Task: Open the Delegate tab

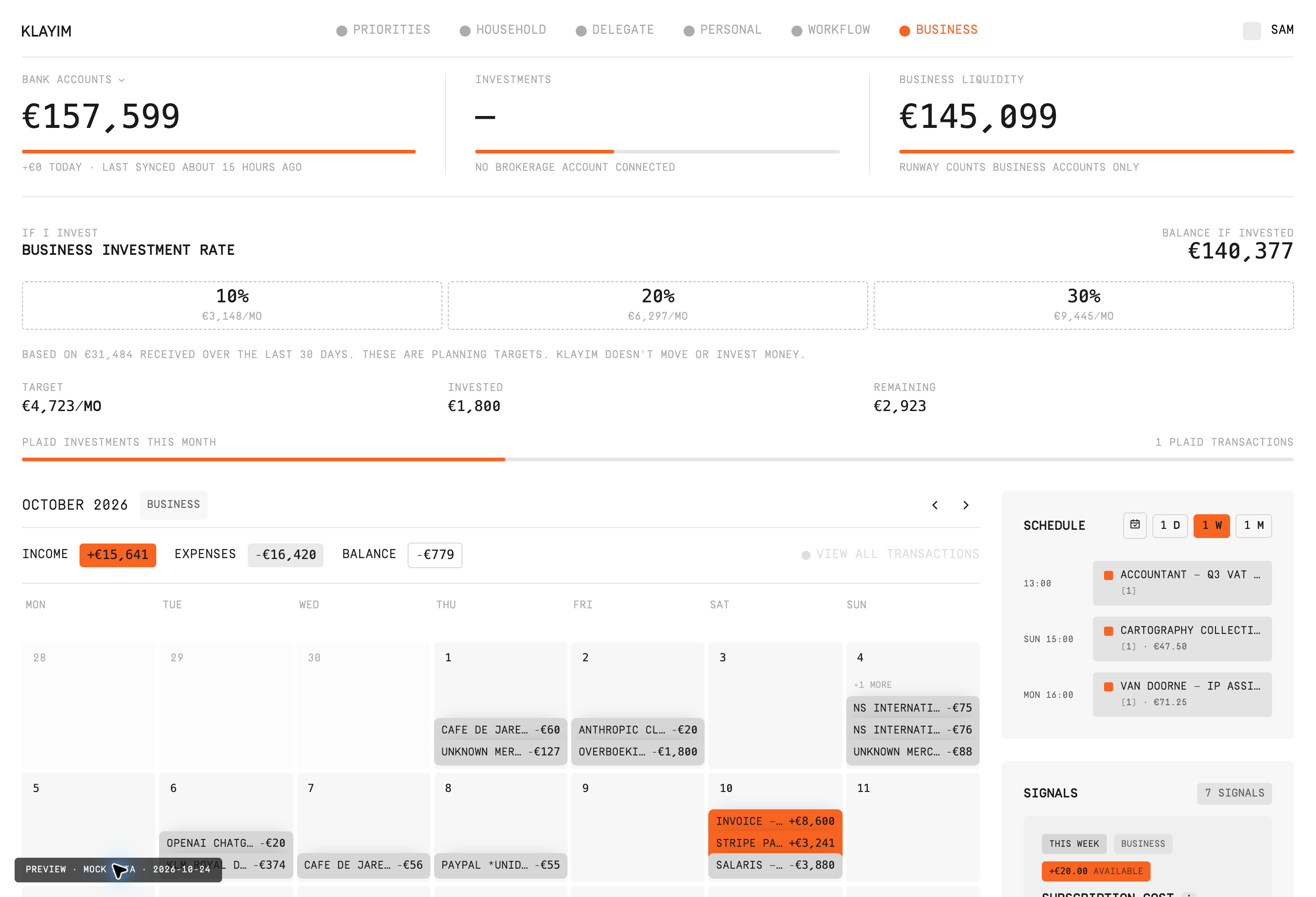Action: coord(615,30)
